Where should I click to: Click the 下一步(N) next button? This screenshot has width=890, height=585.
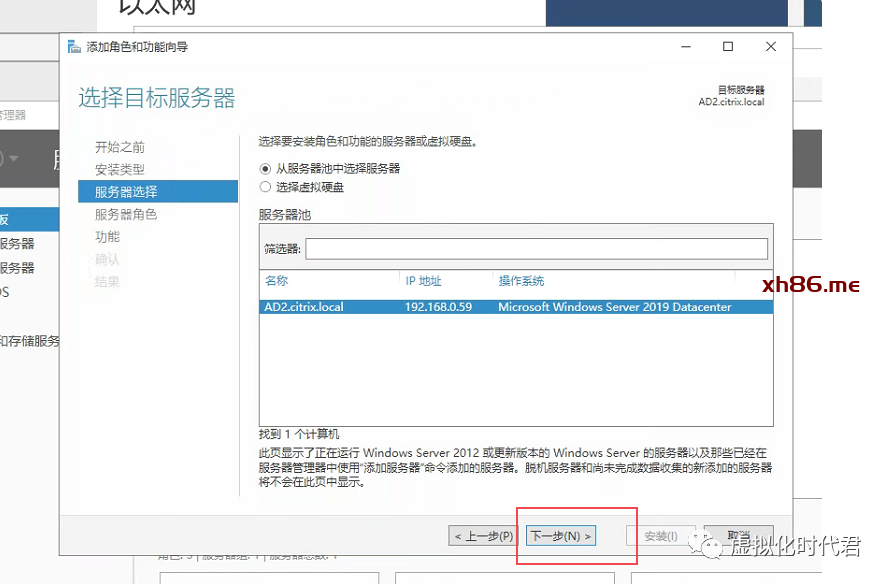coord(561,536)
